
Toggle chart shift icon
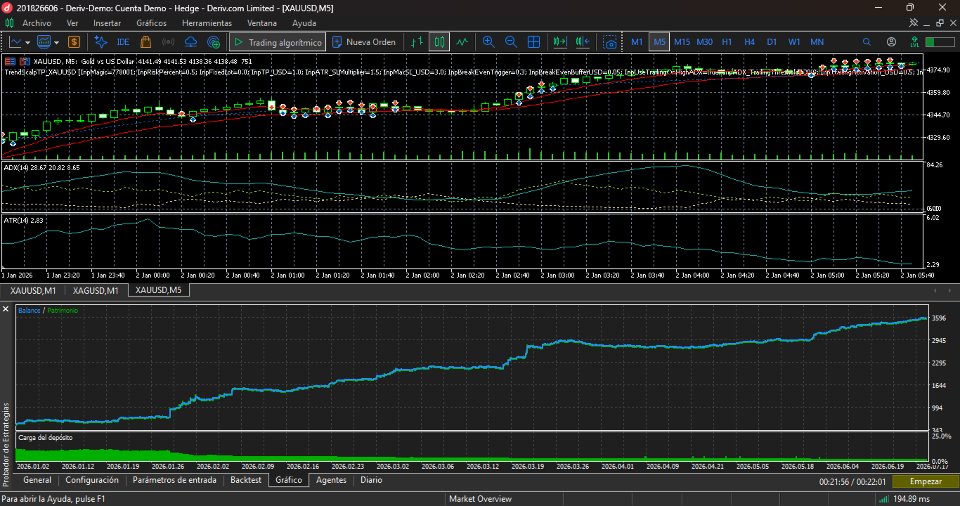582,42
